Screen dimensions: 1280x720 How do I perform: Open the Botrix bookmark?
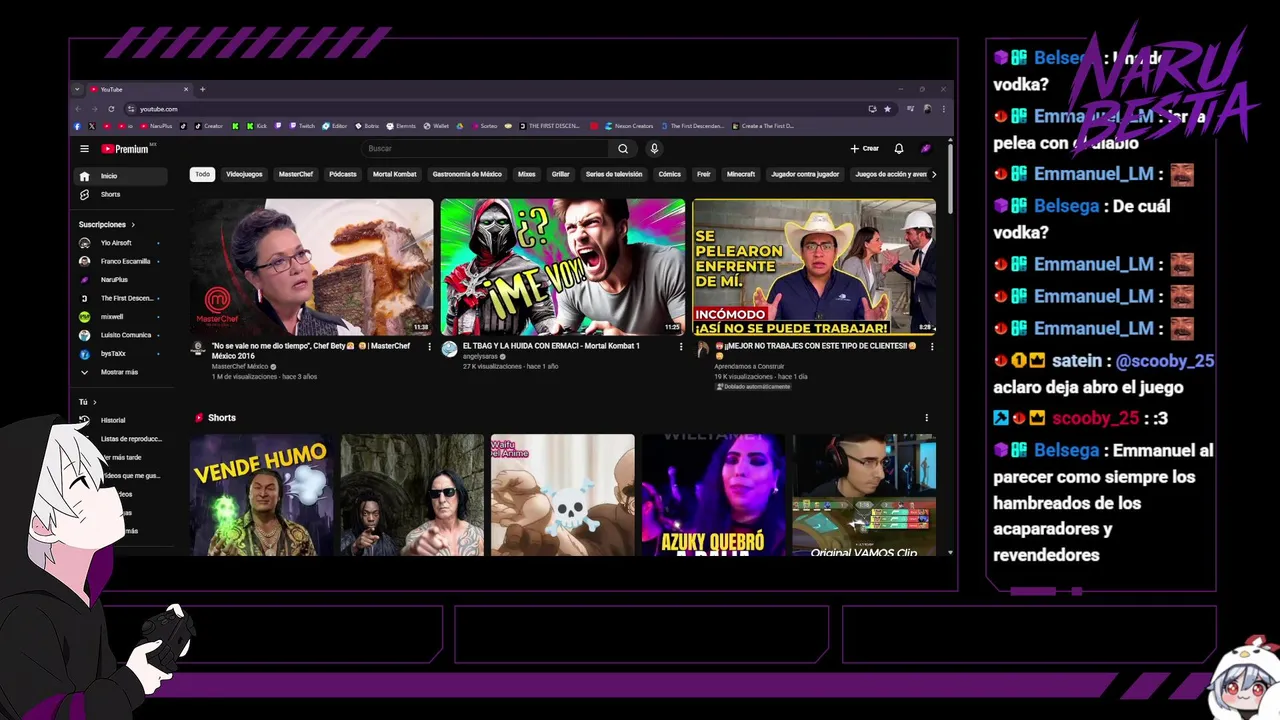366,126
